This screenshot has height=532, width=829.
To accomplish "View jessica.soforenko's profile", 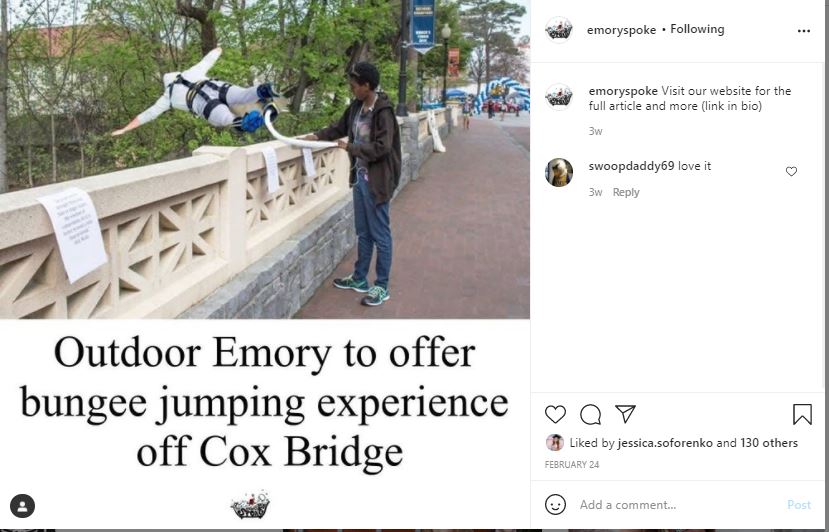I will click(x=665, y=443).
